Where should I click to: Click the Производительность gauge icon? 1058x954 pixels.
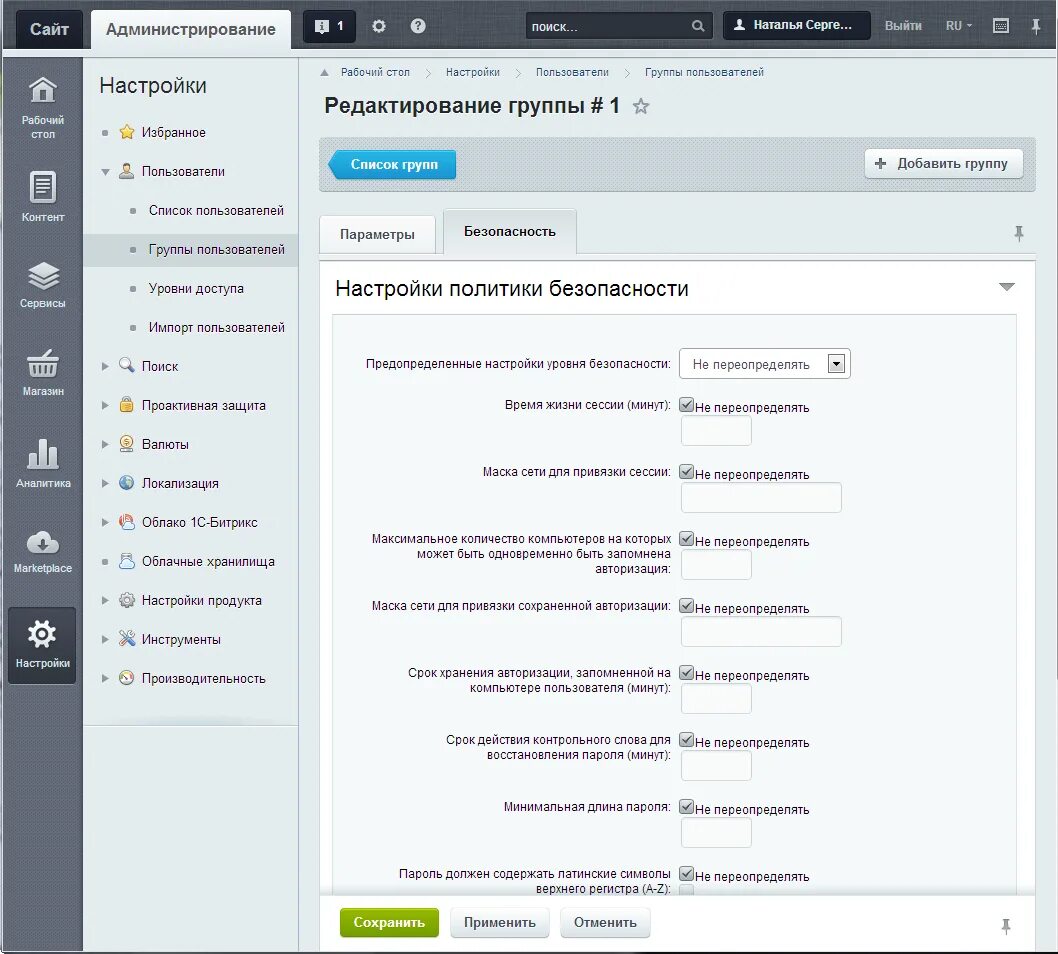click(126, 677)
